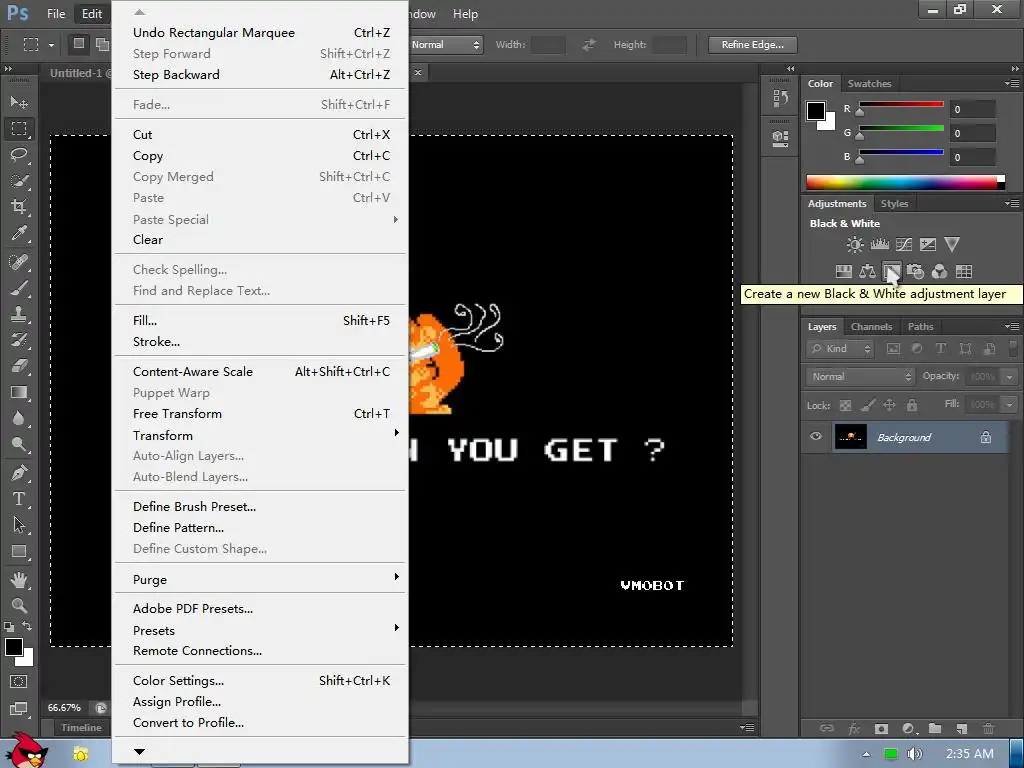This screenshot has height=768, width=1024.
Task: Toggle lock transparent pixels
Action: pos(845,406)
